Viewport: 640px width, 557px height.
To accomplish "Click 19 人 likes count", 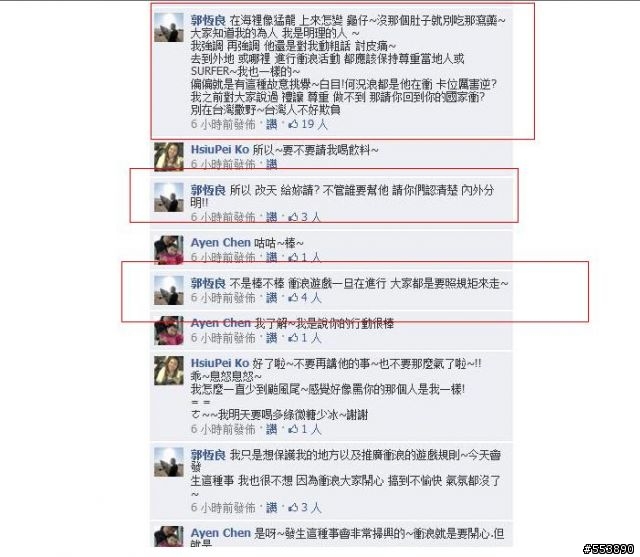I will 314,124.
